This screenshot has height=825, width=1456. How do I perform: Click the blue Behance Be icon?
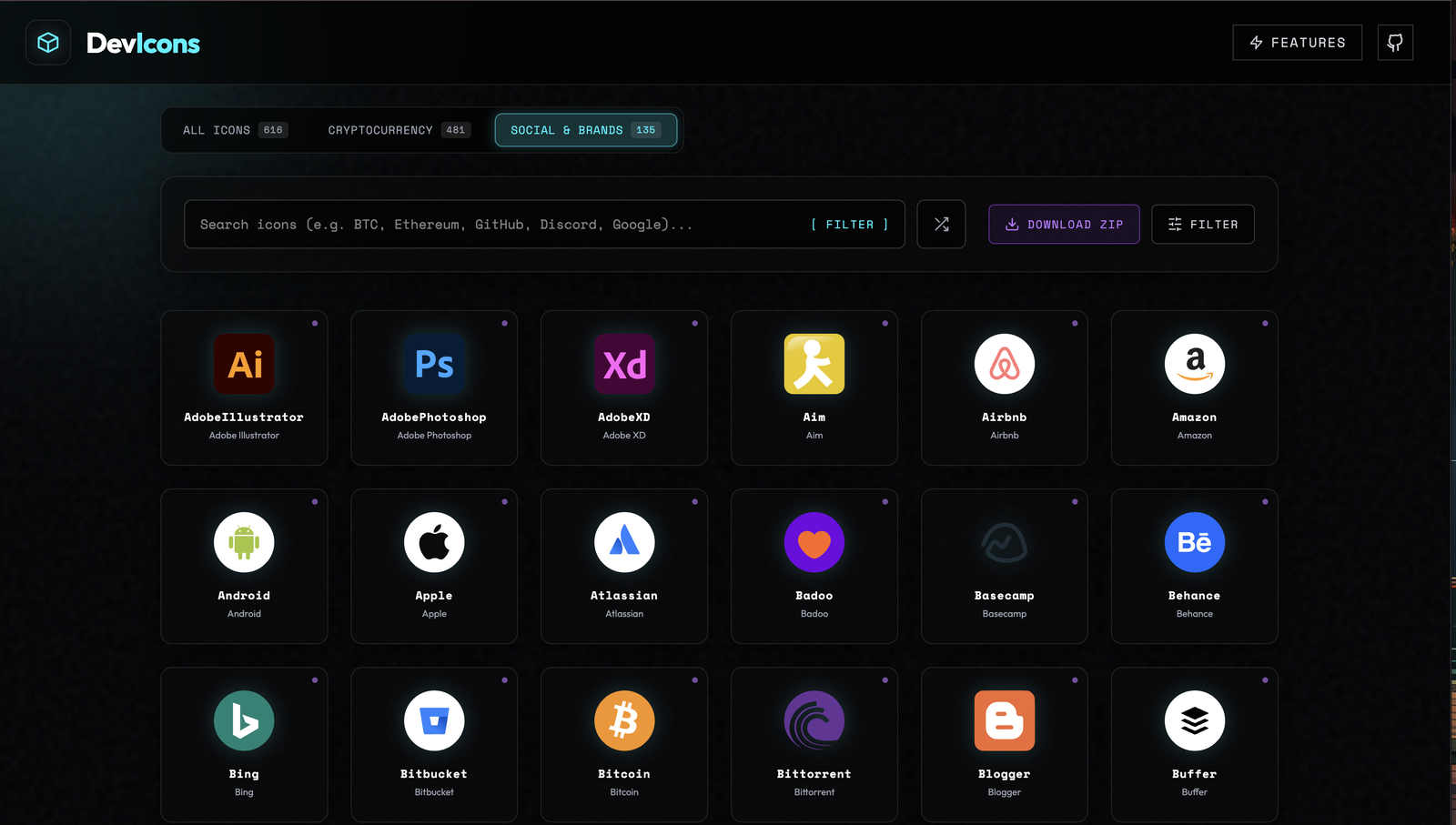pos(1195,542)
